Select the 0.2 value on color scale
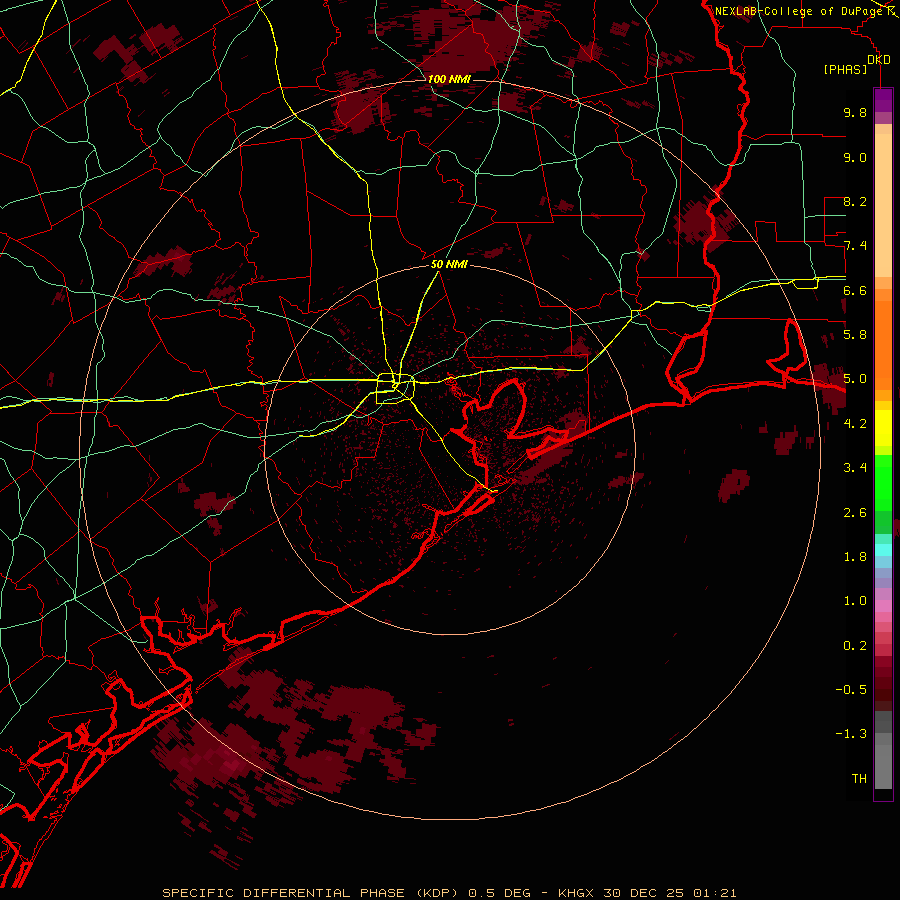 point(855,646)
